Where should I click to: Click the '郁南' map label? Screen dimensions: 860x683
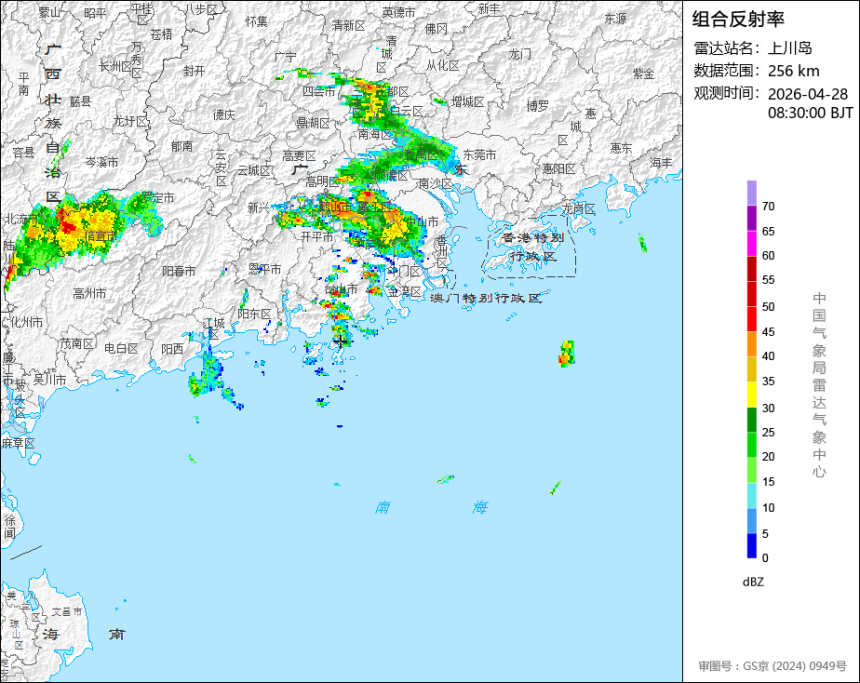pyautogui.click(x=182, y=146)
